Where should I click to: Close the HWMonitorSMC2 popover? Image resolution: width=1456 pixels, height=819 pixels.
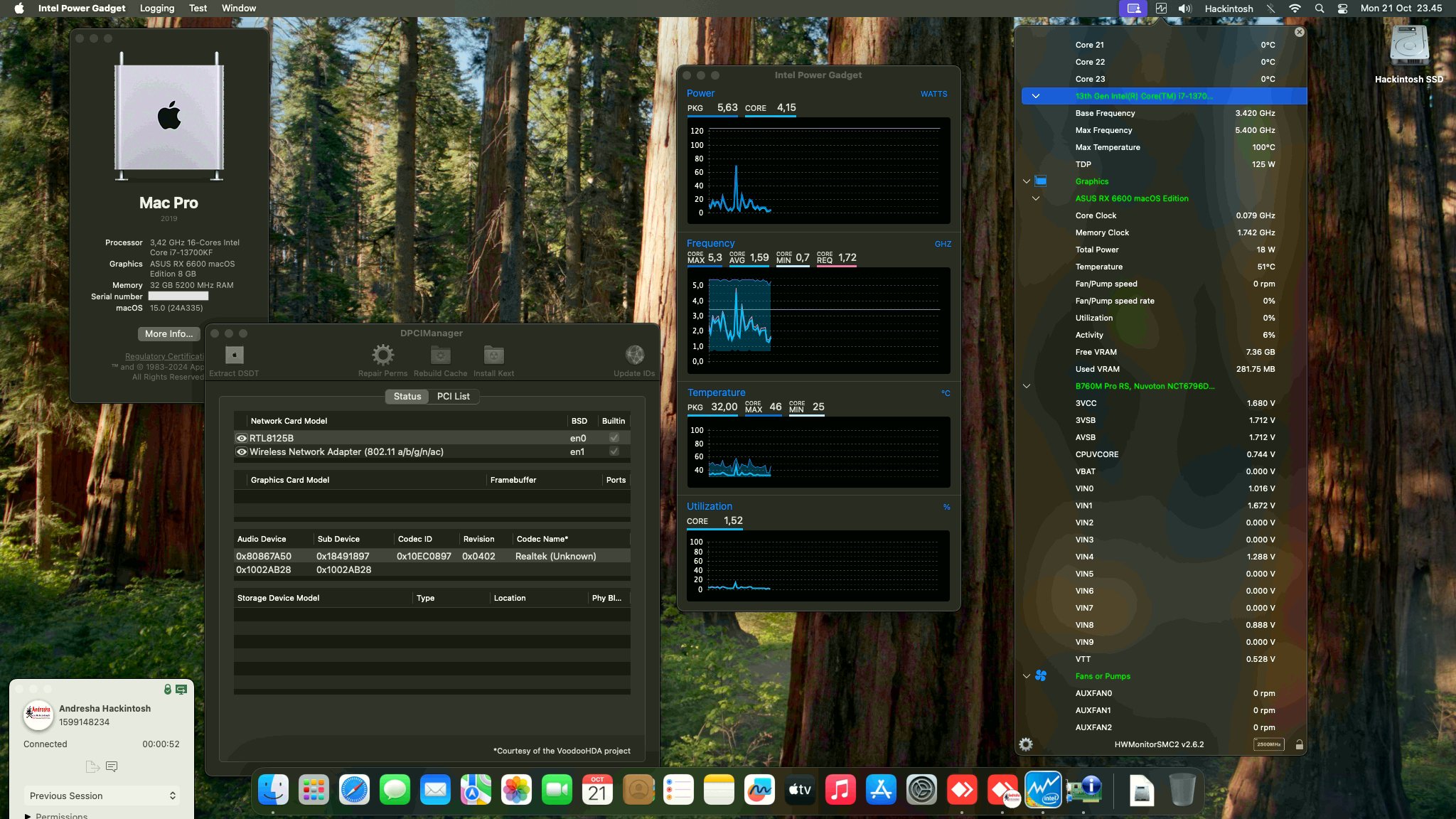pyautogui.click(x=1300, y=32)
